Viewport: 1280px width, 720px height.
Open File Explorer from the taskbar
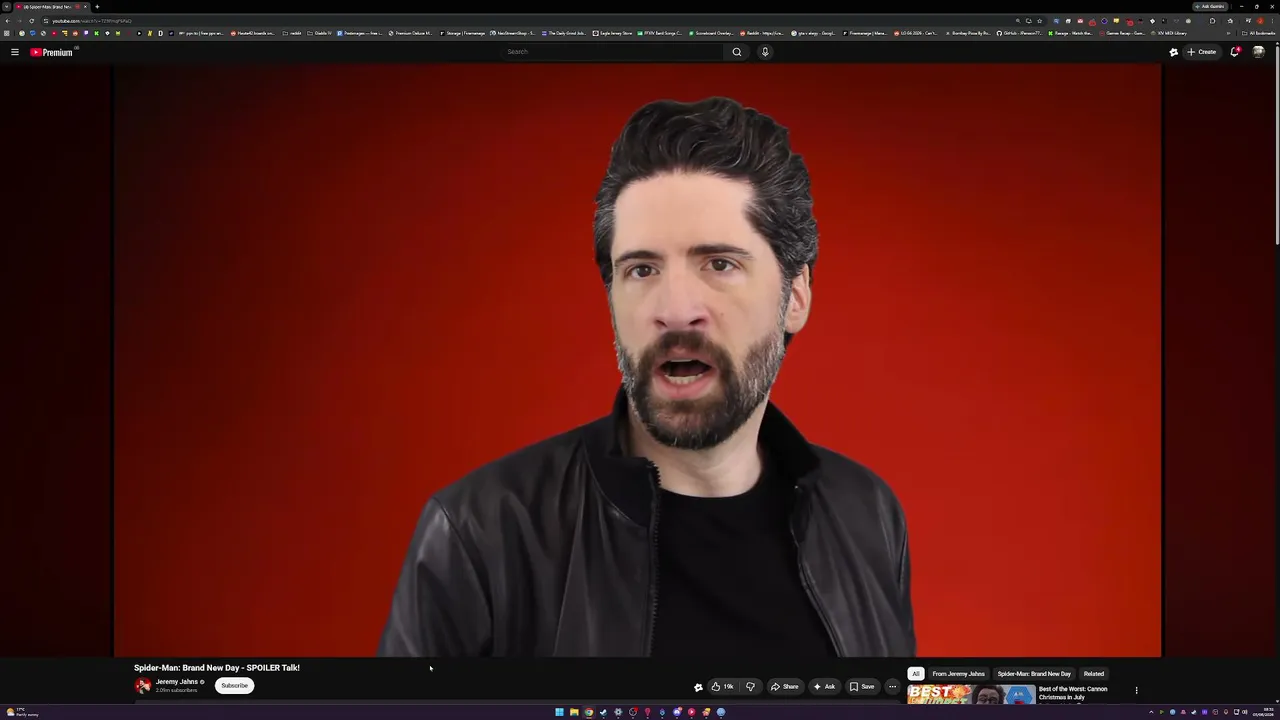pos(574,712)
